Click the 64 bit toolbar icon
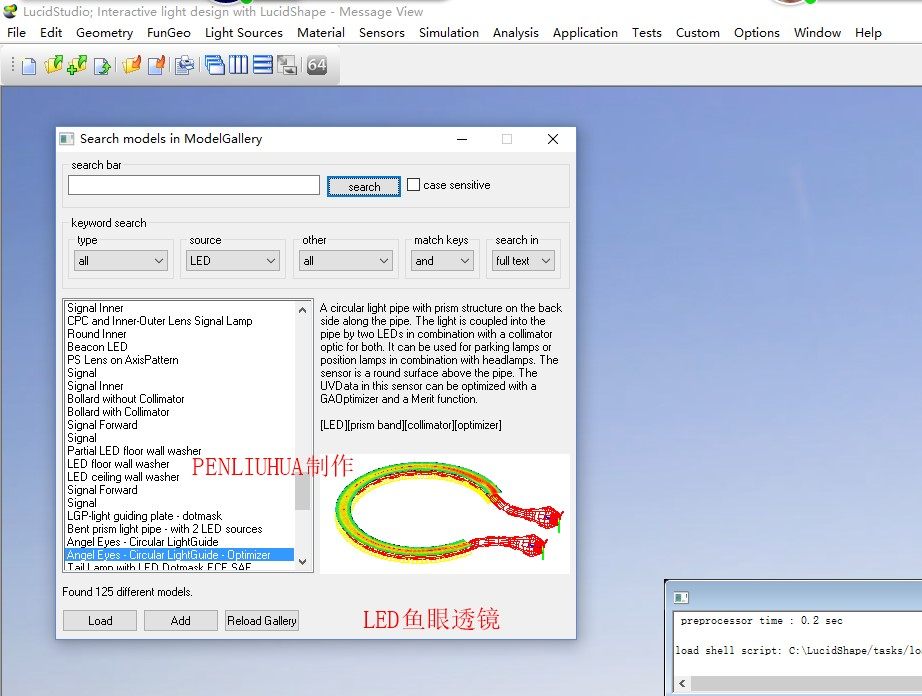The width and height of the screenshot is (922, 696). click(x=316, y=65)
